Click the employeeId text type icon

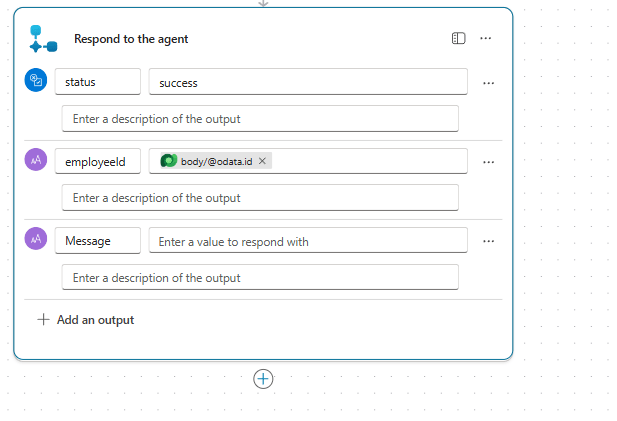pos(36,161)
